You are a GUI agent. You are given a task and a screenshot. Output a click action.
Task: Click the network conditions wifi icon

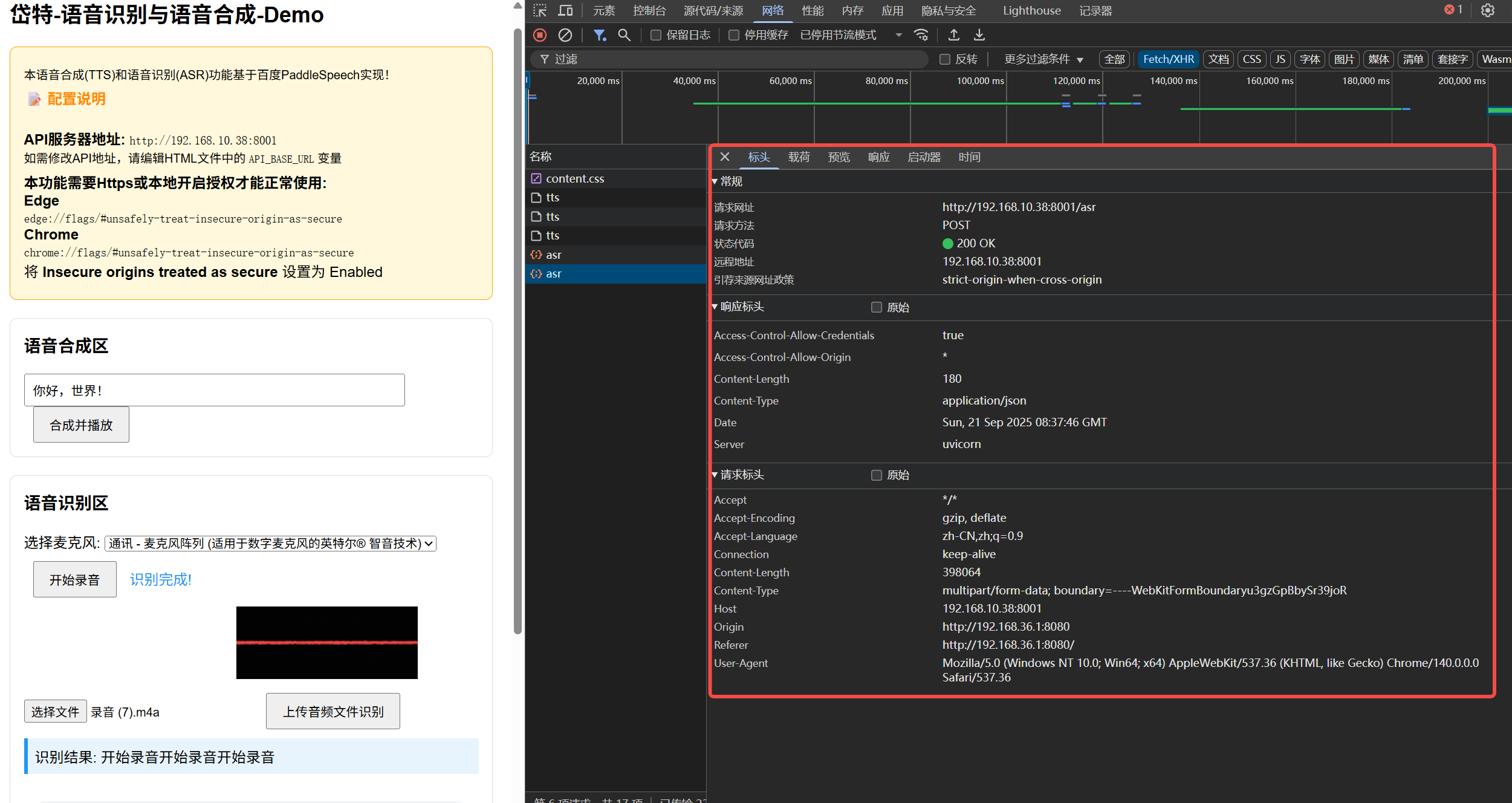click(x=921, y=35)
